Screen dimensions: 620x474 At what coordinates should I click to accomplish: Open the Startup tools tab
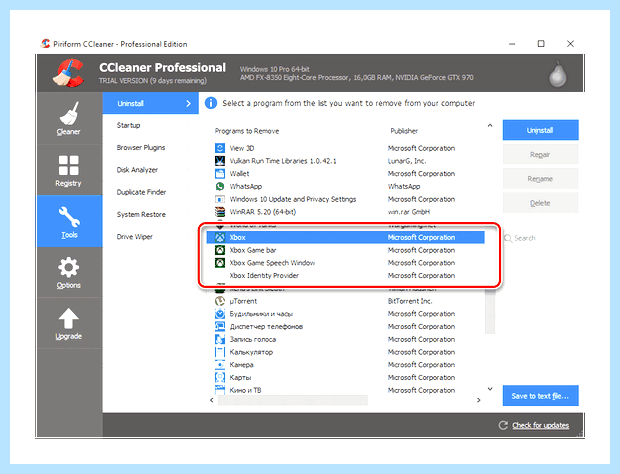pyautogui.click(x=151, y=125)
